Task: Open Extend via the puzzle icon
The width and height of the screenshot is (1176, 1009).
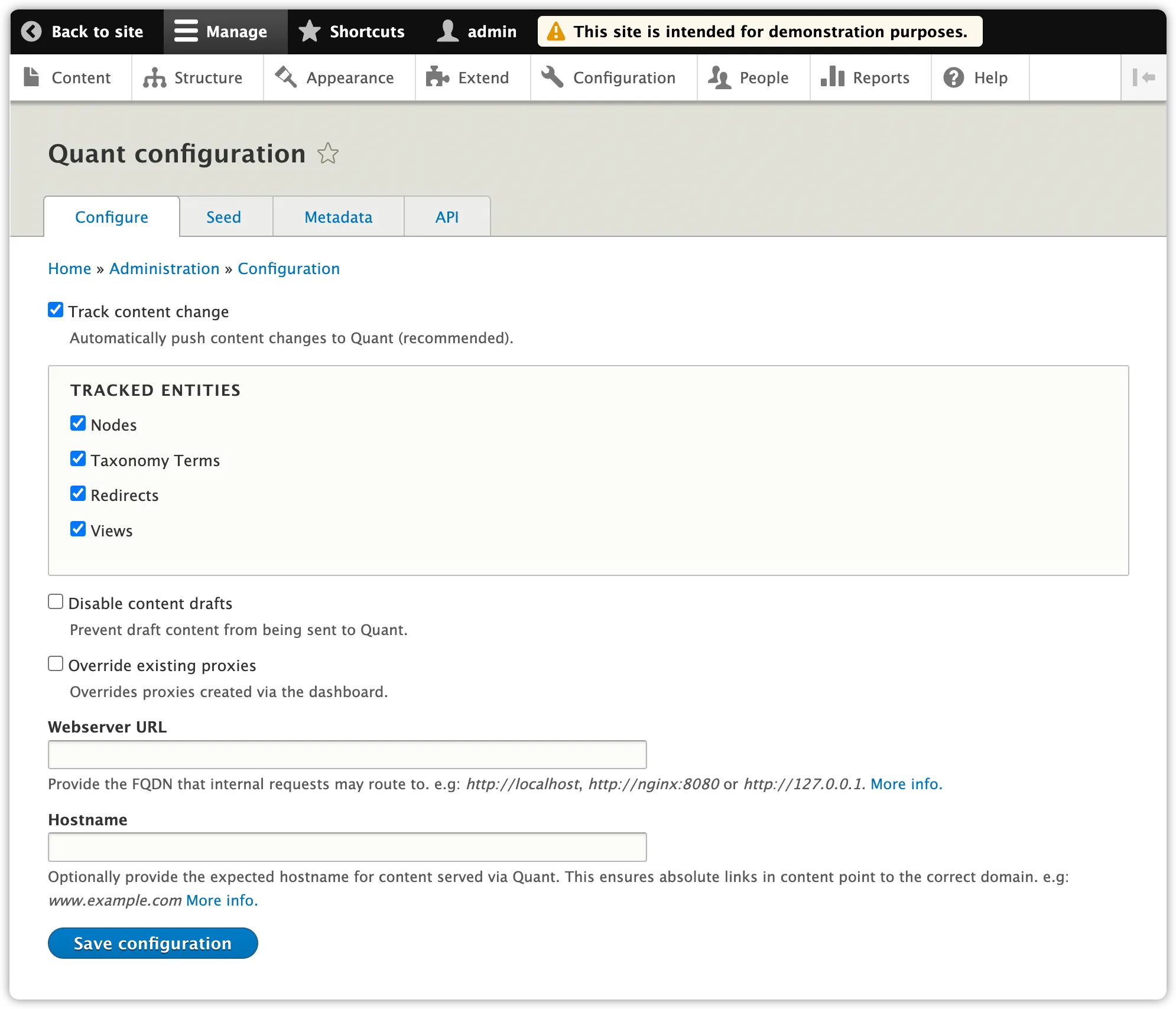Action: [x=437, y=77]
